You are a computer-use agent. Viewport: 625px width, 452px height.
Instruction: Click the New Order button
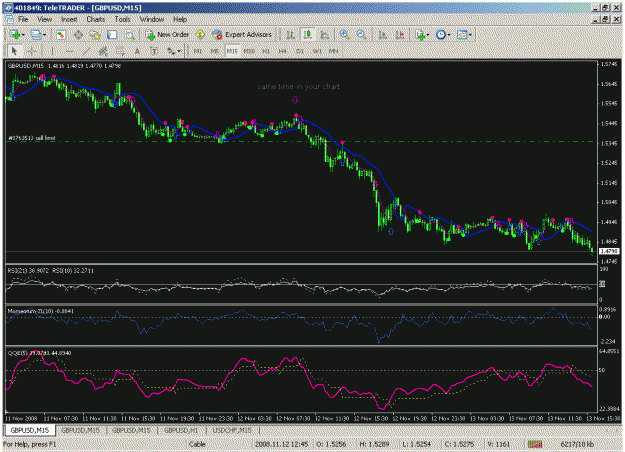coord(167,35)
